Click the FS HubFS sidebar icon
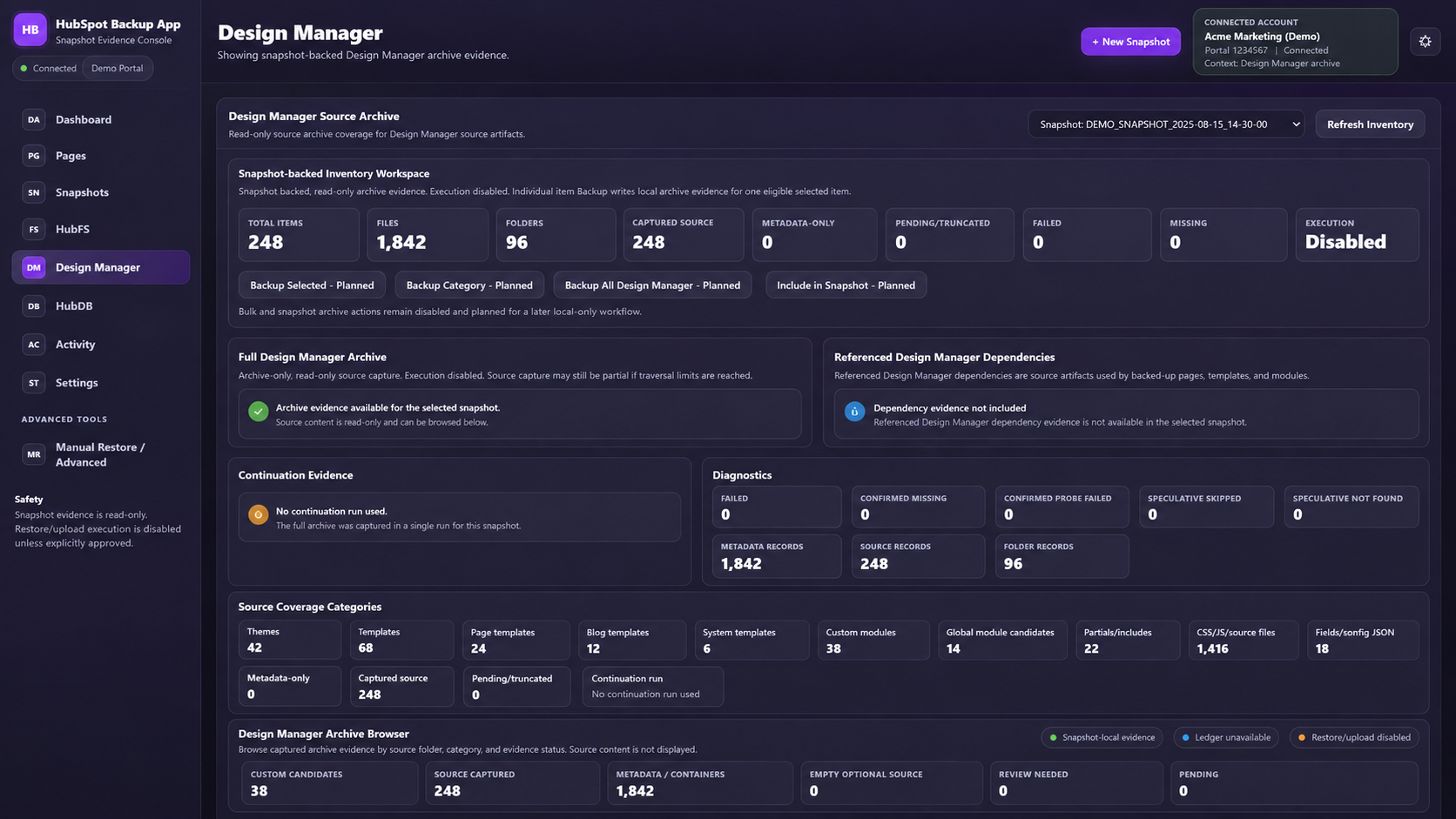This screenshot has height=819, width=1456. pos(33,229)
